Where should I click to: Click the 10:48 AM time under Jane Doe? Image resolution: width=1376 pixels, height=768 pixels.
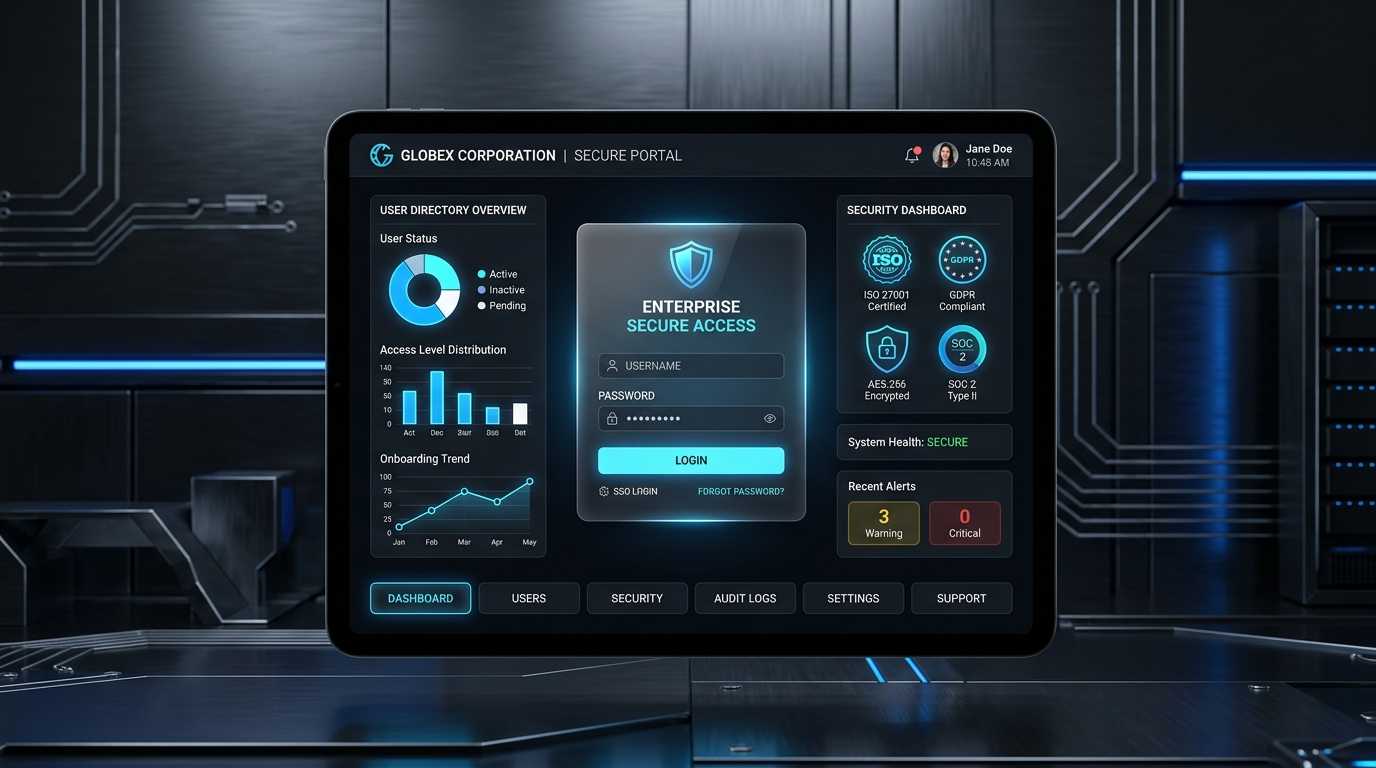(987, 163)
